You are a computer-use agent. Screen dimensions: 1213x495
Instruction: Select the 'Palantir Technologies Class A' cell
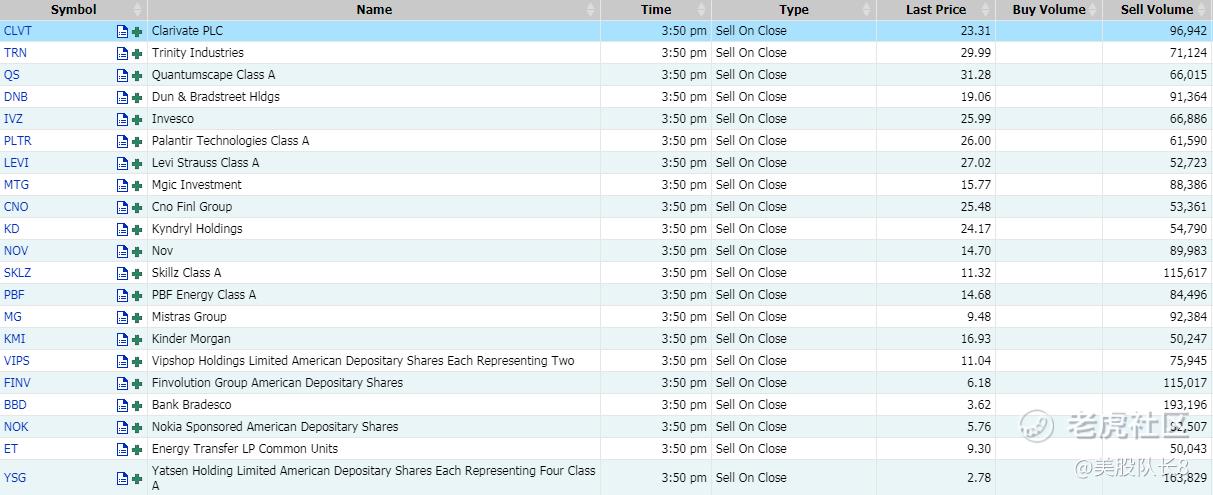tap(374, 141)
